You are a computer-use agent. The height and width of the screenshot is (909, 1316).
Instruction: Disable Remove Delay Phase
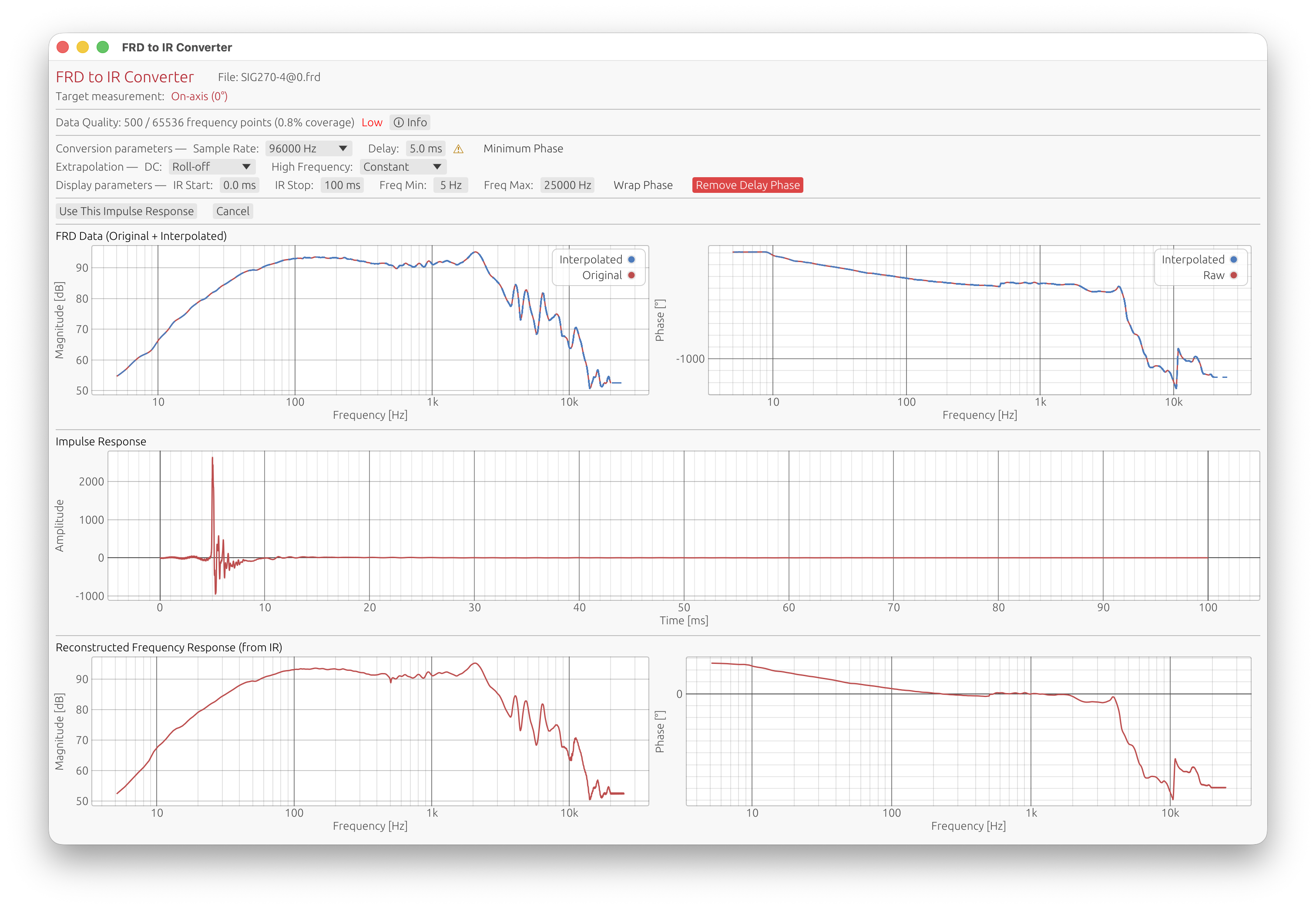747,185
